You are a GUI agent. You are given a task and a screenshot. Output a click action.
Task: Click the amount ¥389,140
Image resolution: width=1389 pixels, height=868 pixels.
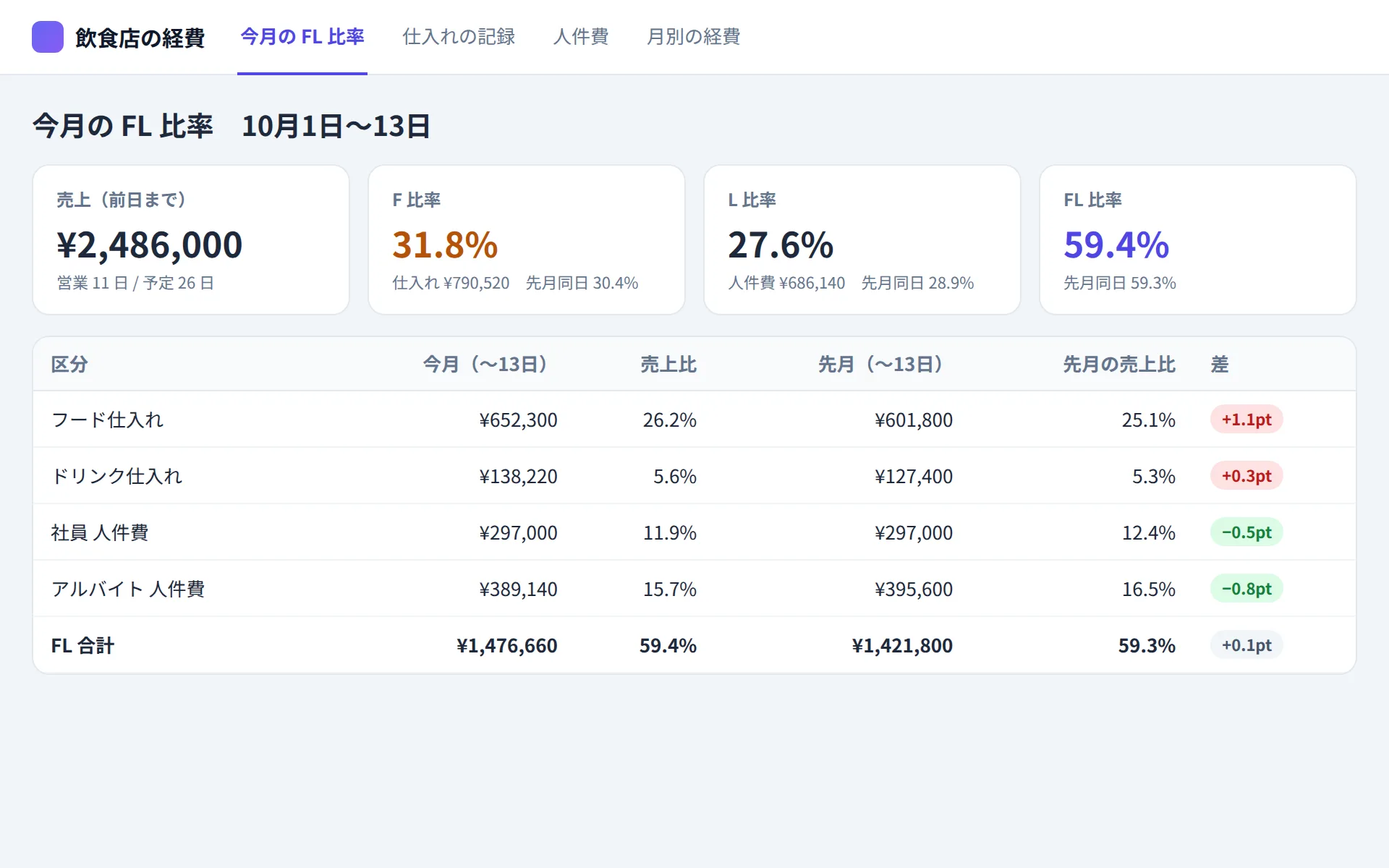click(x=518, y=589)
